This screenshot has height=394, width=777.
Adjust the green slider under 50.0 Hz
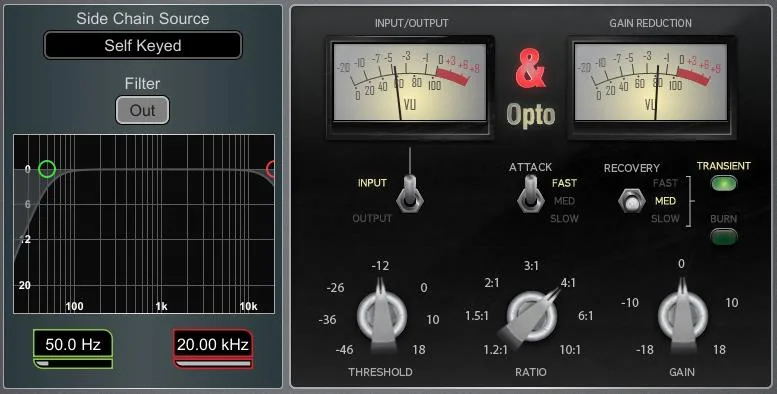pos(73,364)
